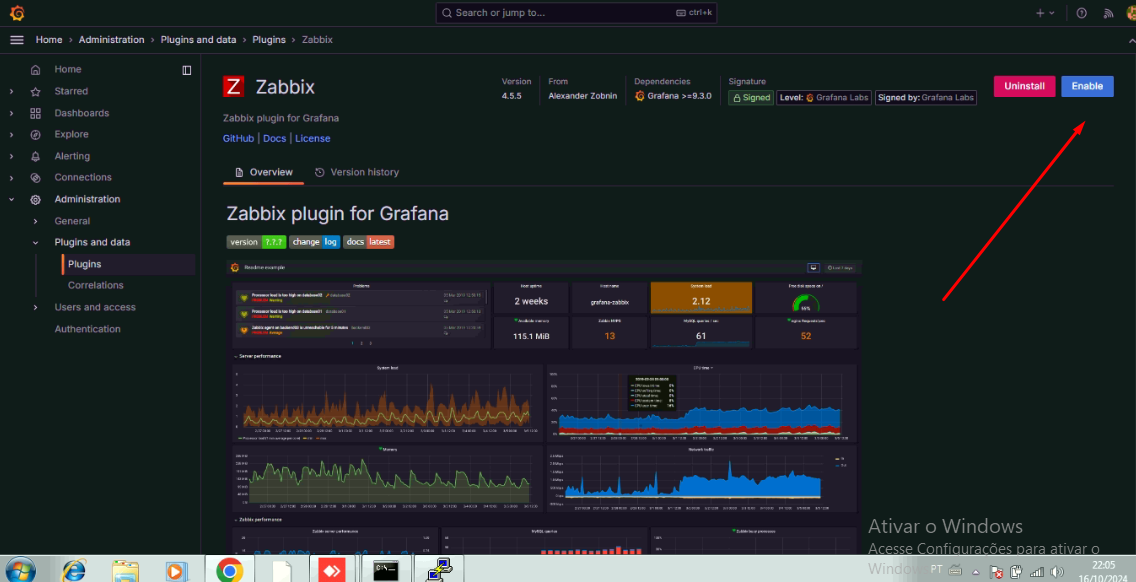Open the command prompt taskbar icon
The image size is (1136, 582).
coord(385,570)
